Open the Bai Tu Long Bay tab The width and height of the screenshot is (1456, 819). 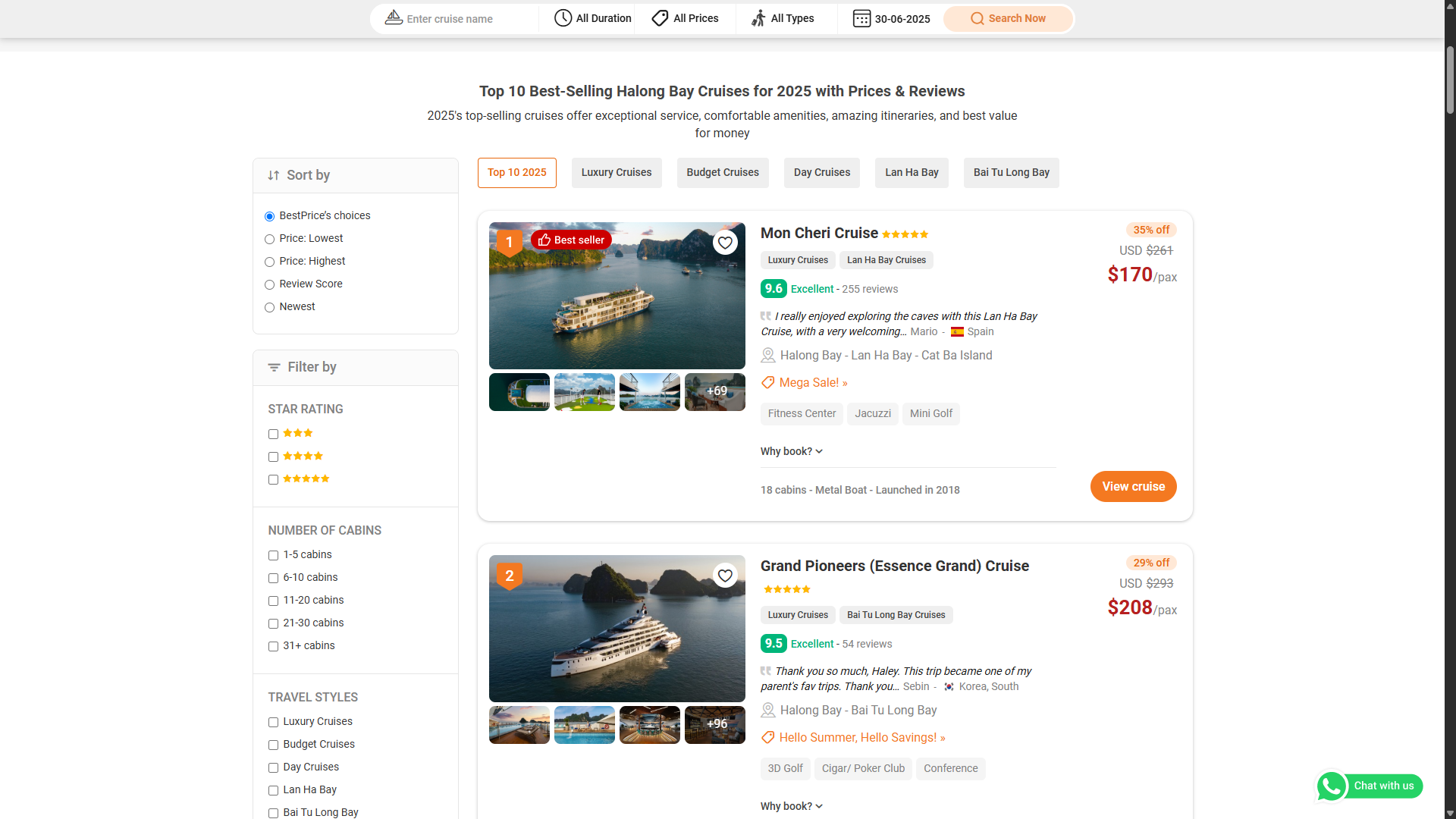point(1011,172)
